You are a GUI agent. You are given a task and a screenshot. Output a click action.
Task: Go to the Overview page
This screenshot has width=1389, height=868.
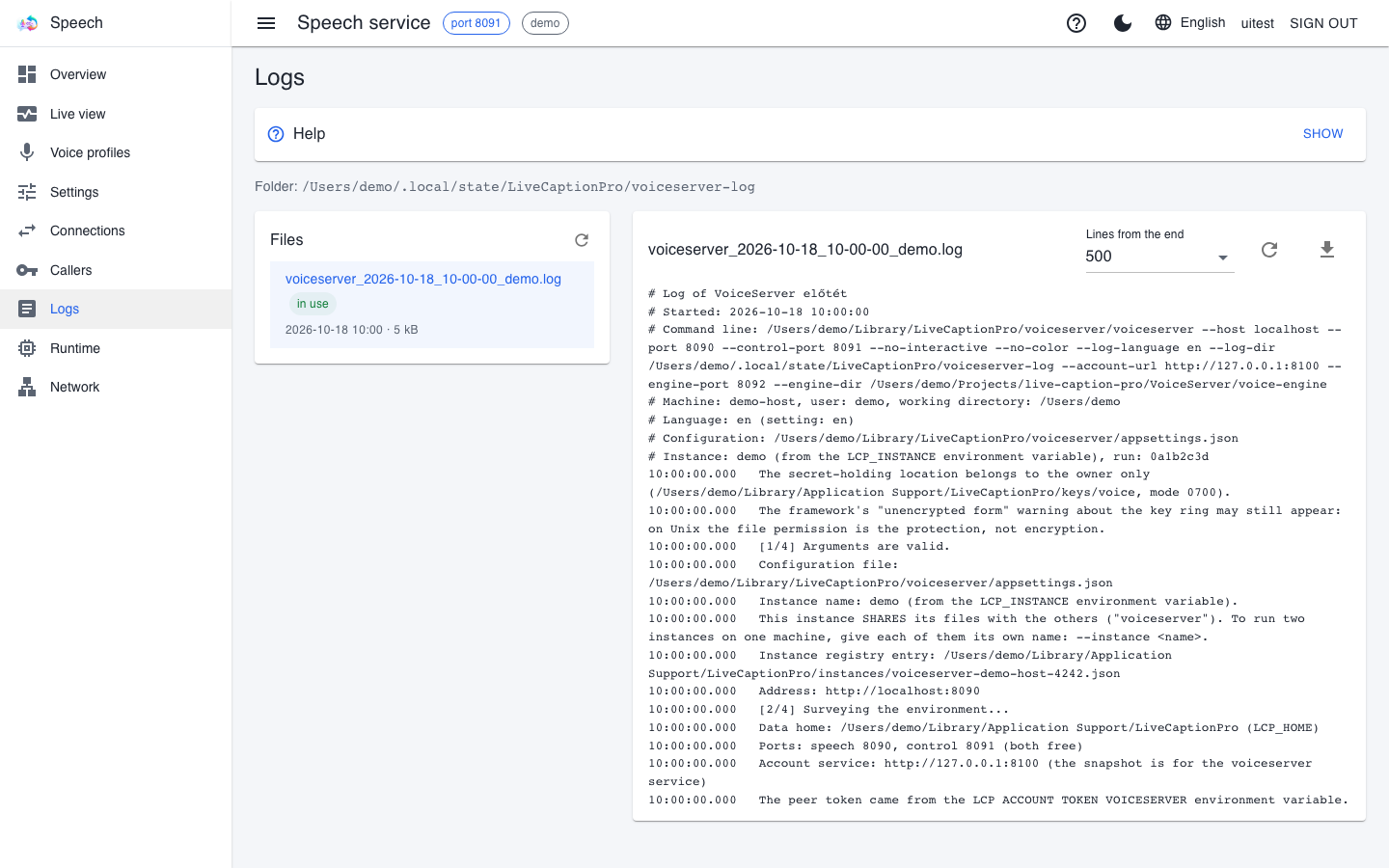pos(116,74)
